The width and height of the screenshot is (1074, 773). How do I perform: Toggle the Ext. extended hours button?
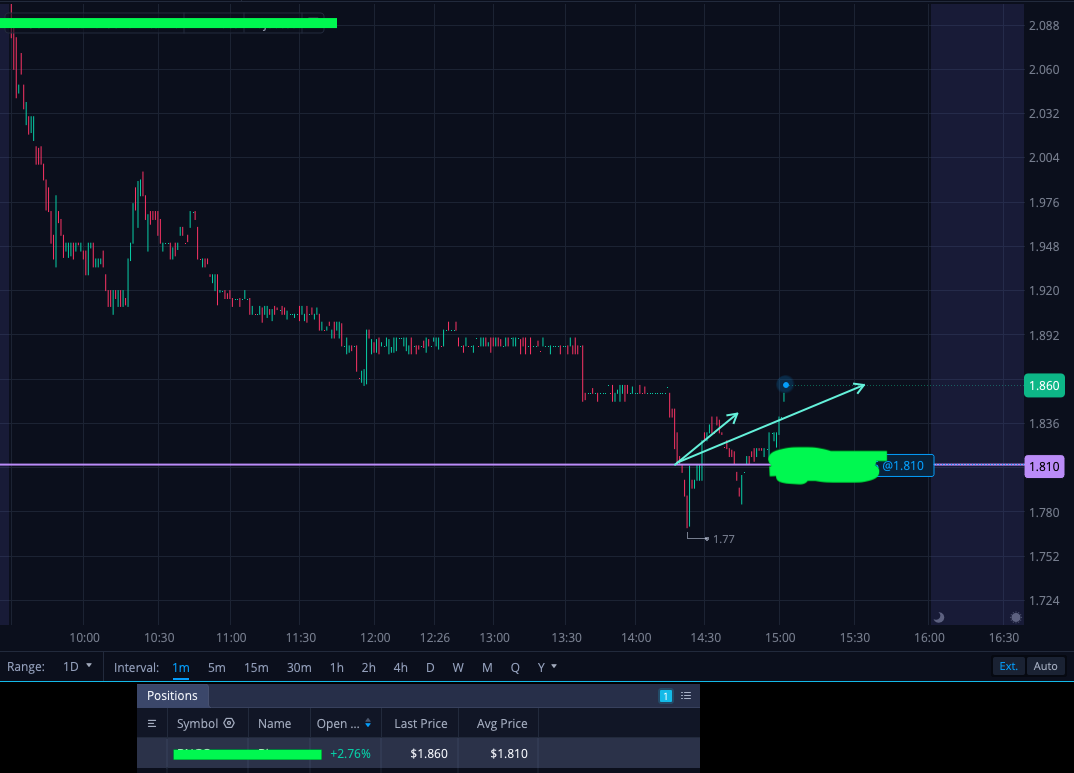pos(1008,666)
